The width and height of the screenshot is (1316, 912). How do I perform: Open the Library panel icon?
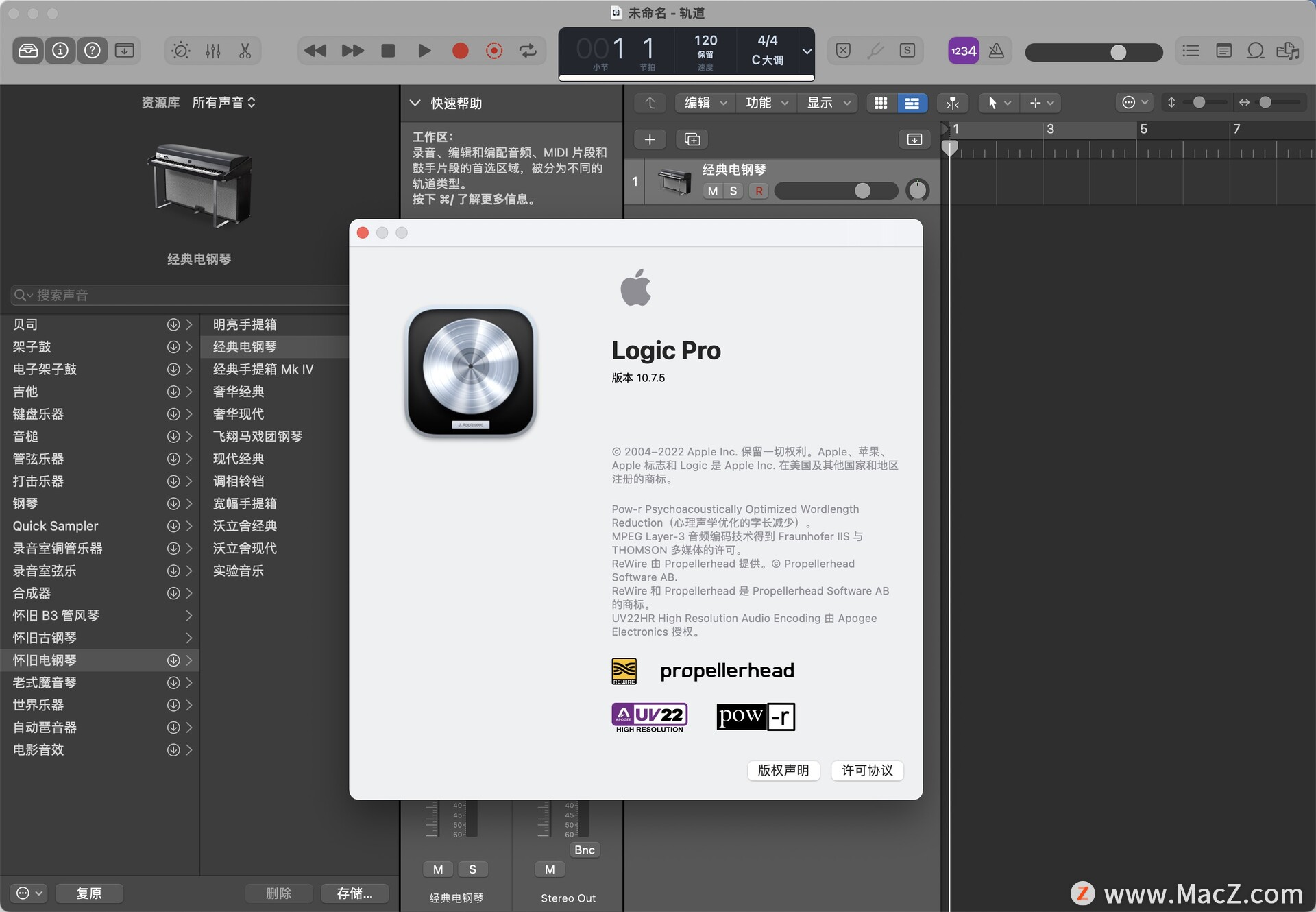click(27, 50)
